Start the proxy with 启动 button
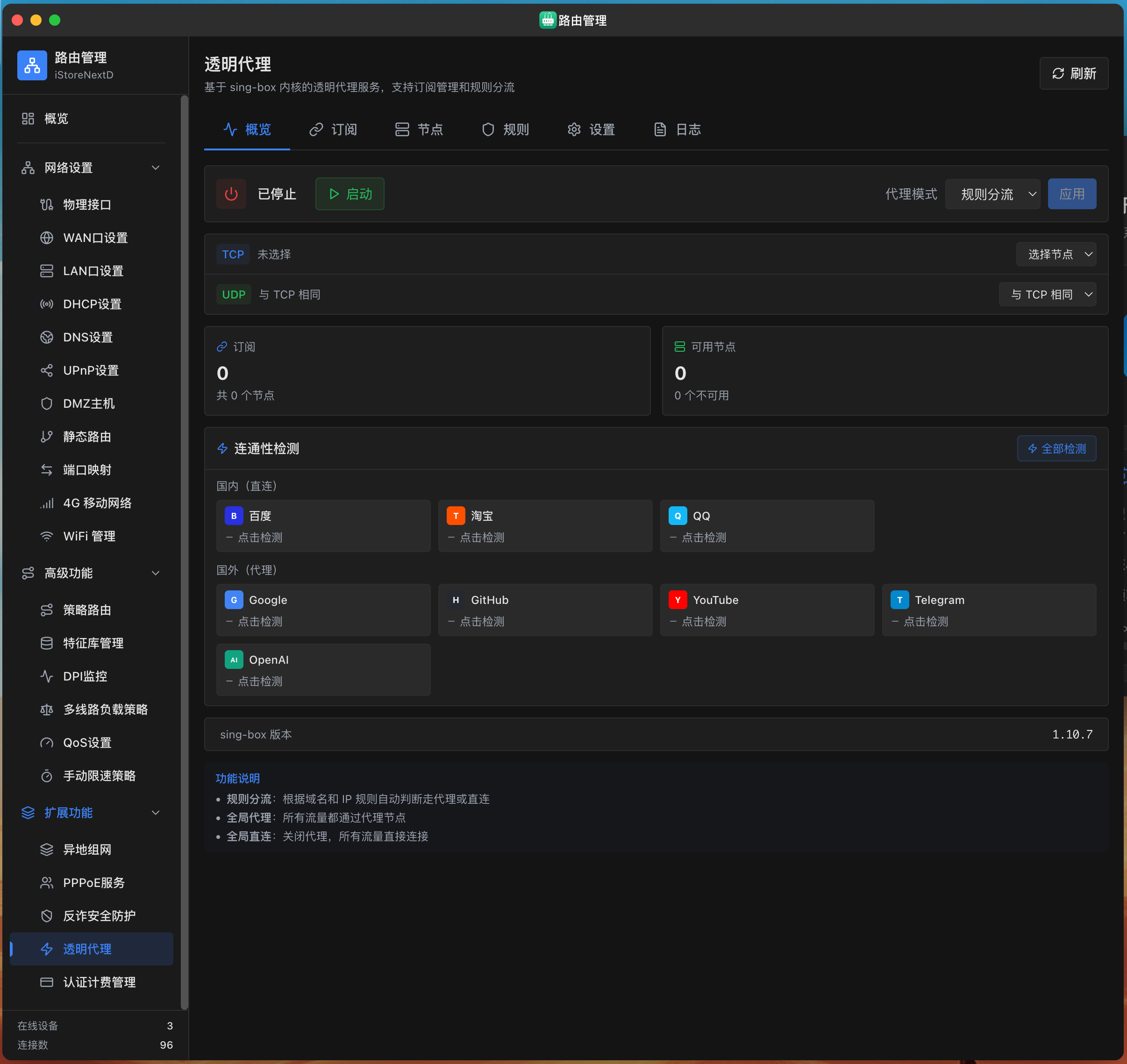Viewport: 1127px width, 1064px height. pos(350,194)
